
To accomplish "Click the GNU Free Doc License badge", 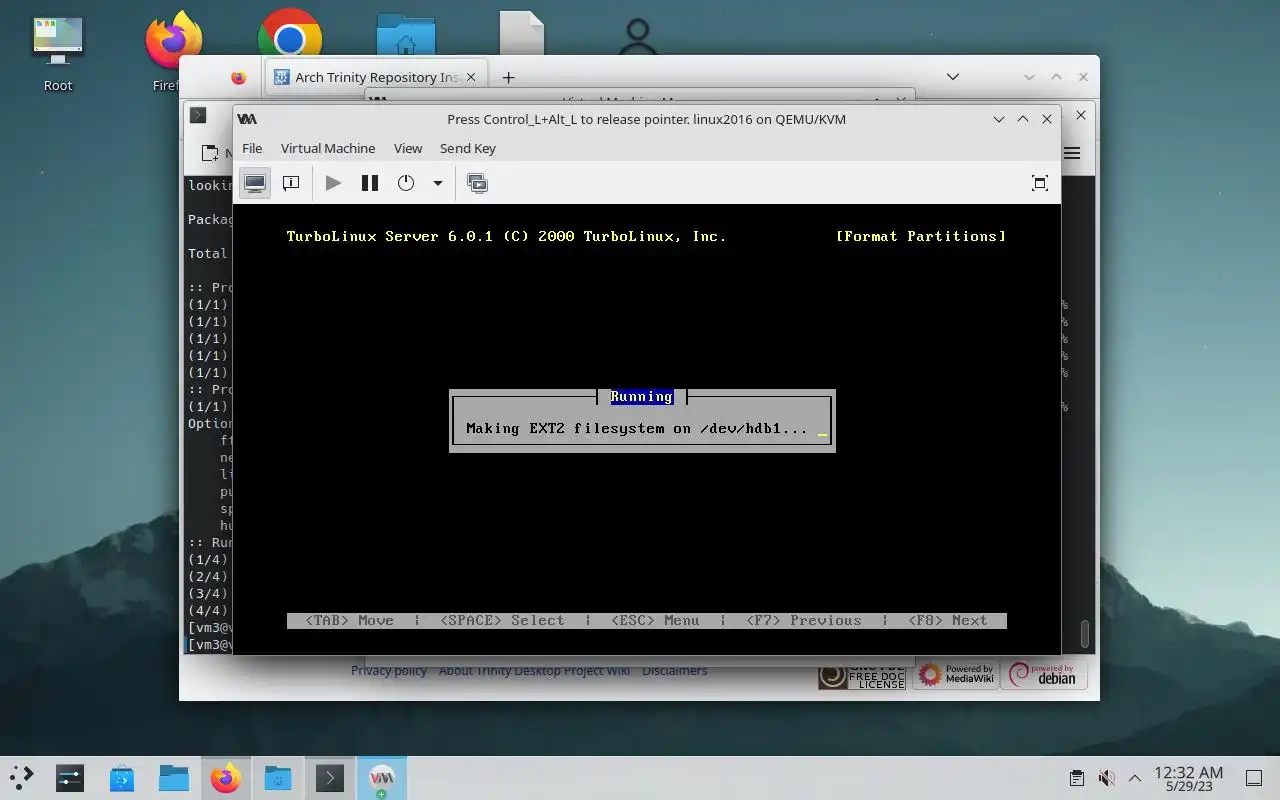I will [x=862, y=676].
